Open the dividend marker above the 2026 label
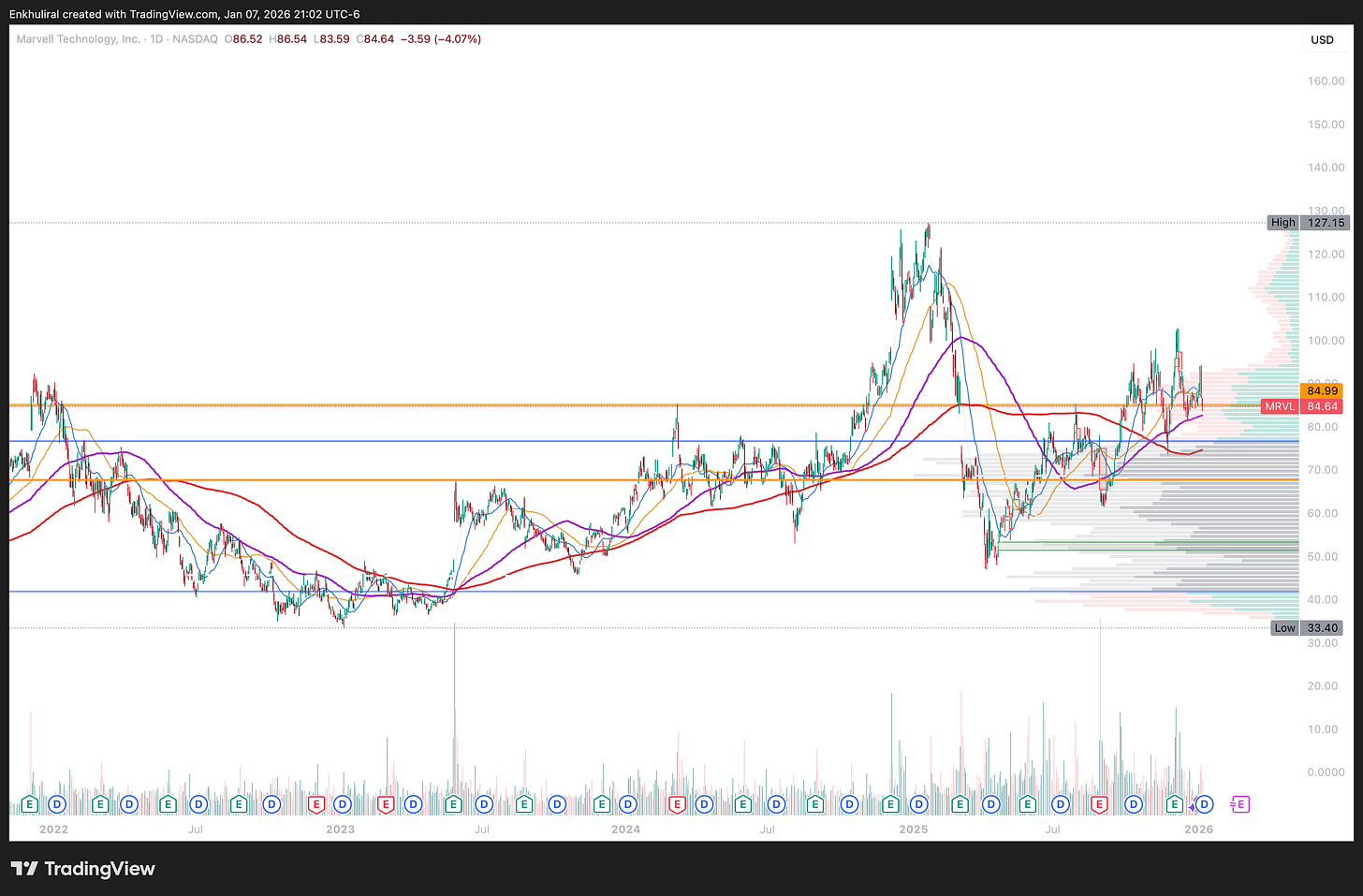1363x896 pixels. point(1205,804)
